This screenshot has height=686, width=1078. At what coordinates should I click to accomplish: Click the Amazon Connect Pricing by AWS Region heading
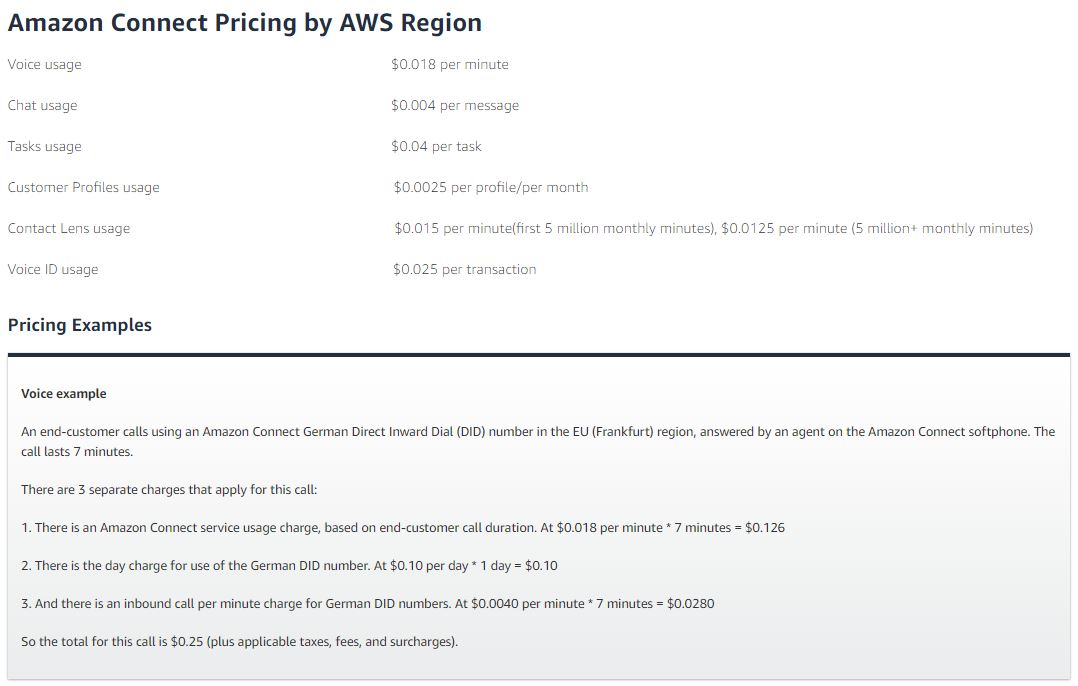(244, 23)
